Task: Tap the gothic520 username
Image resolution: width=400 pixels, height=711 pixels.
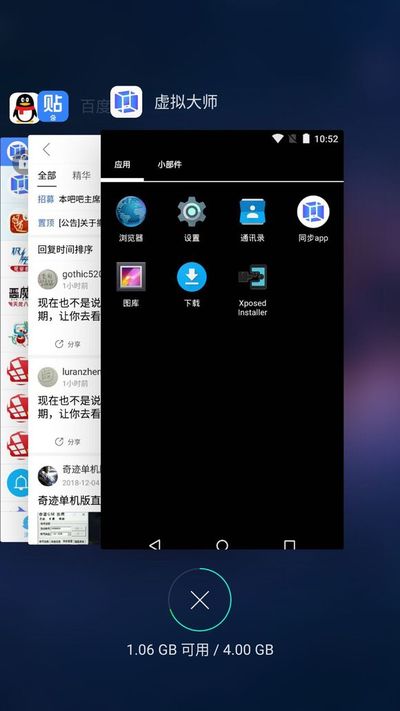Action: point(82,274)
